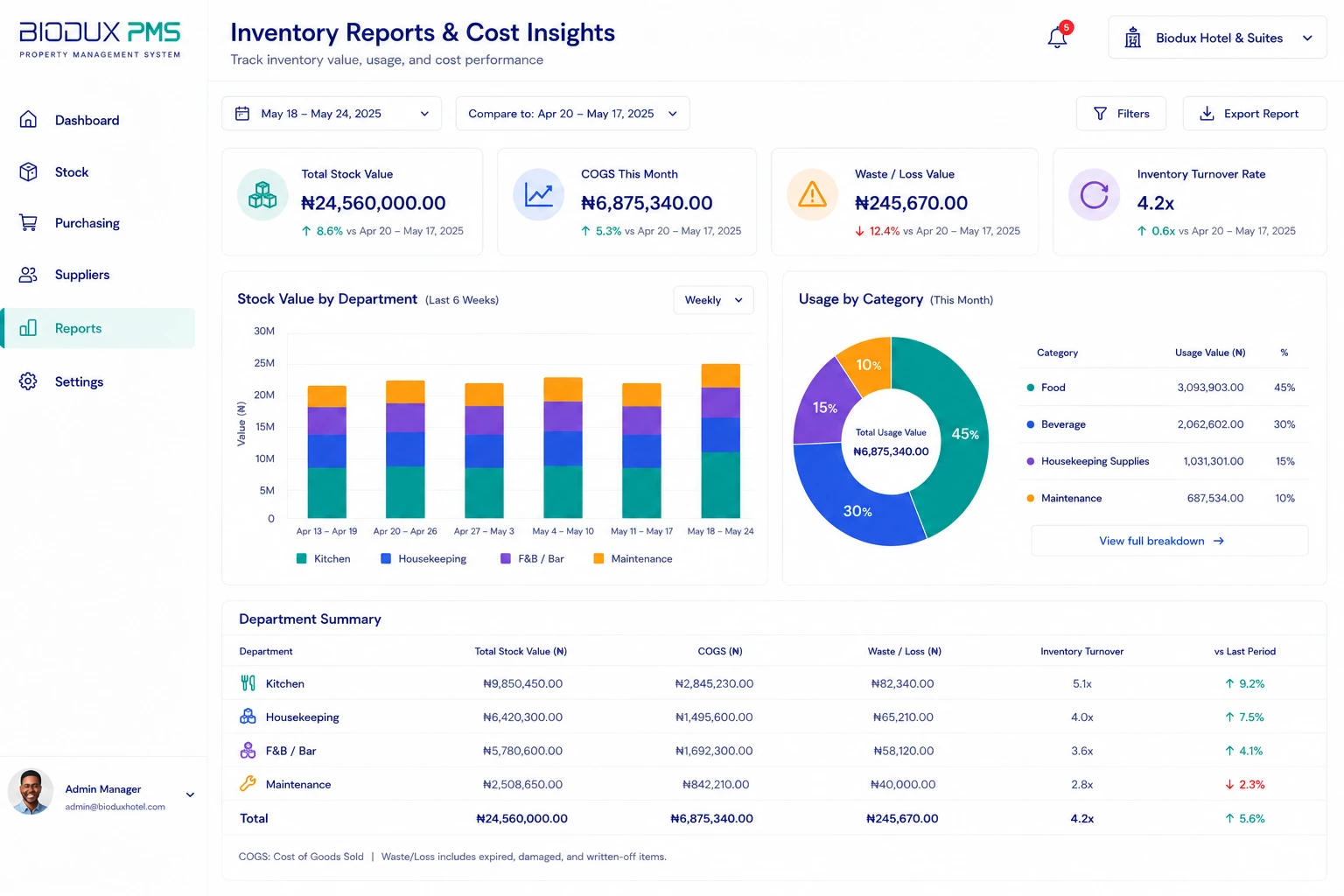Click the Maintenance wrench row icon
The image size is (1344, 896).
(x=248, y=784)
